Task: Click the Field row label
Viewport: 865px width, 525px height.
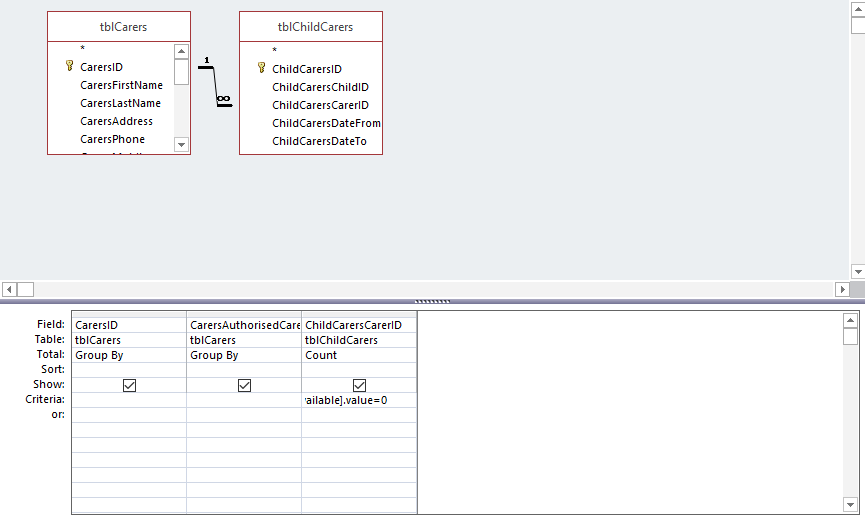Action: [51, 324]
